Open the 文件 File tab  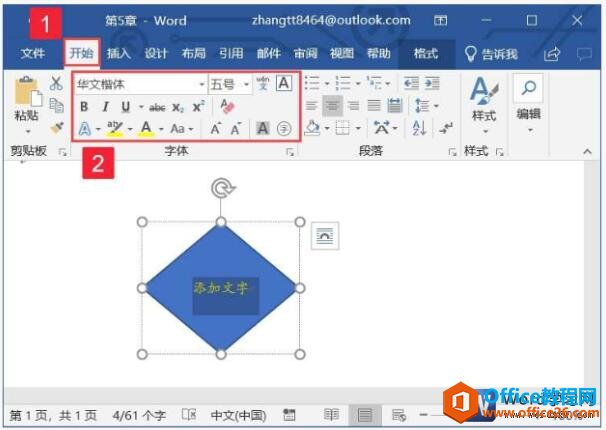33,53
